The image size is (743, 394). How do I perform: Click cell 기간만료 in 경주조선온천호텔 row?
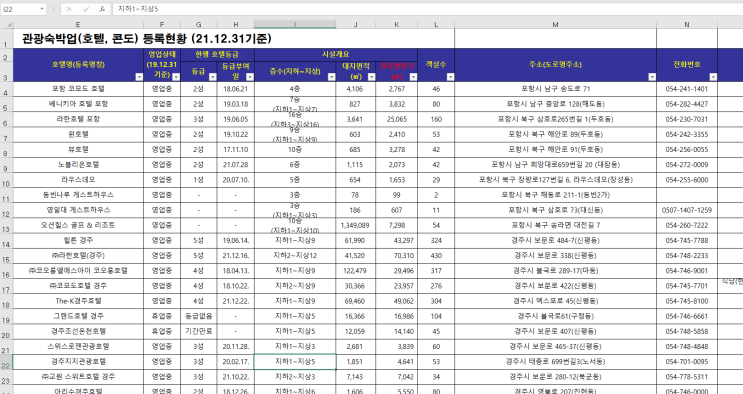199,331
